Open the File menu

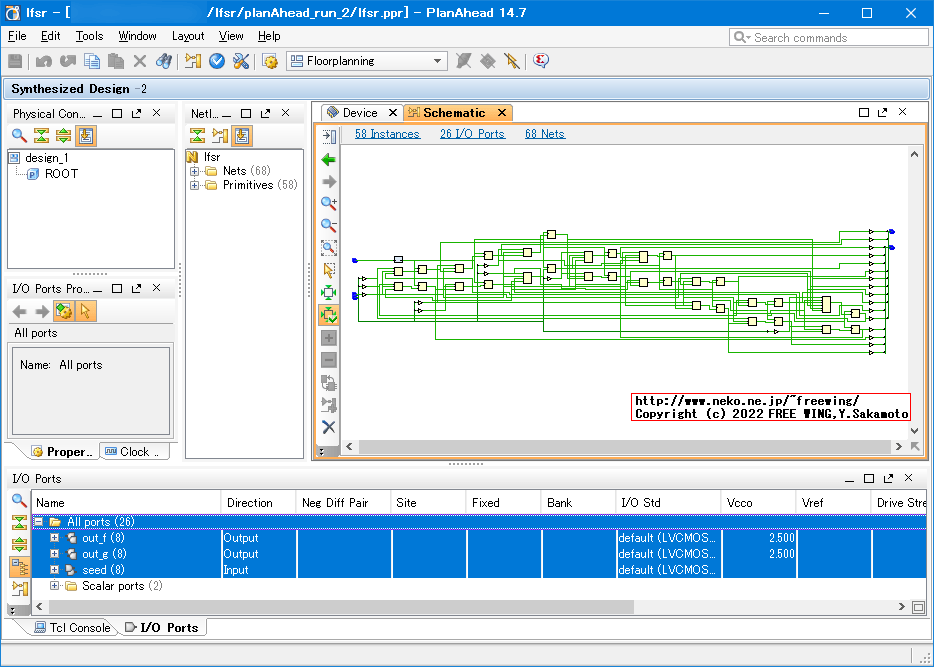(x=17, y=36)
